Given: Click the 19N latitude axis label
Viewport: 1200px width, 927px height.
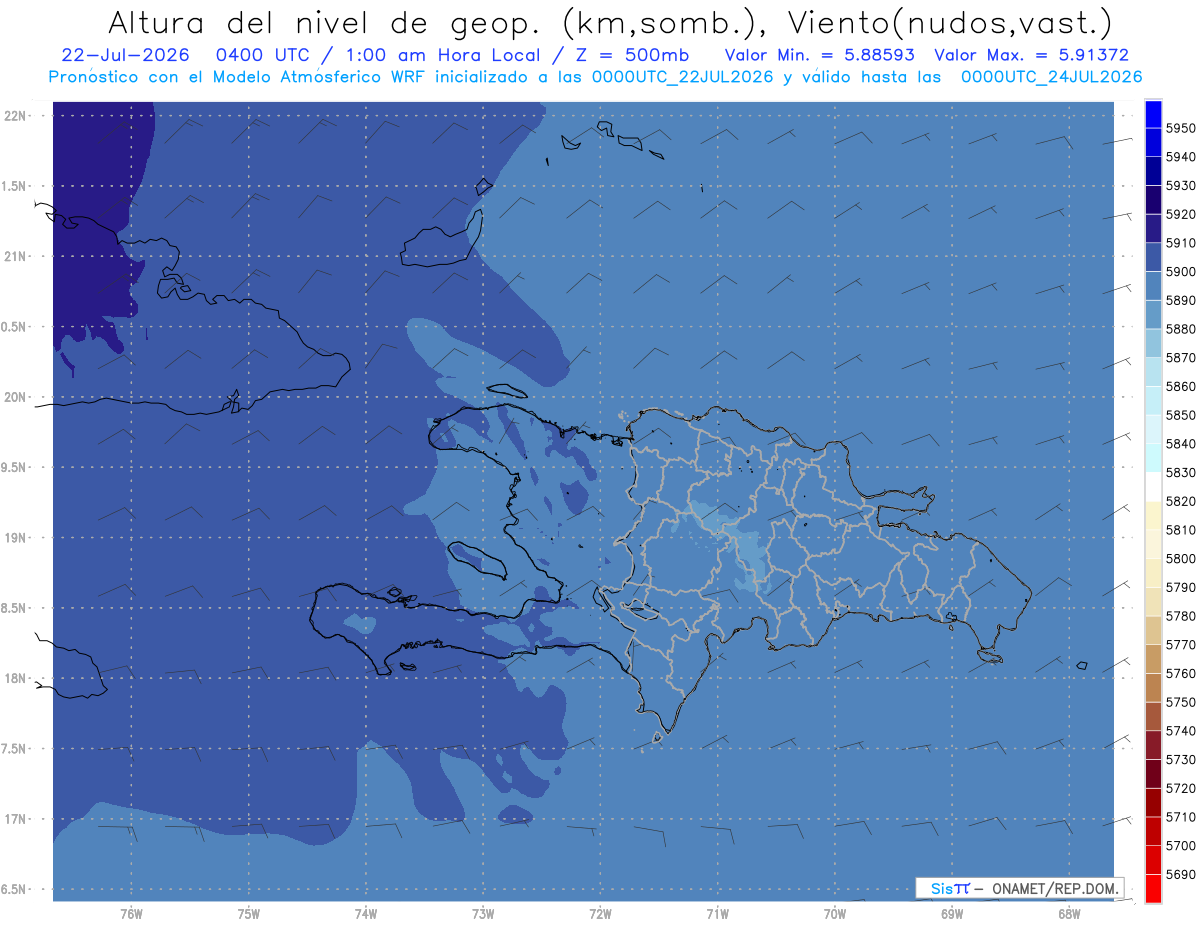Looking at the screenshot, I should point(15,537).
